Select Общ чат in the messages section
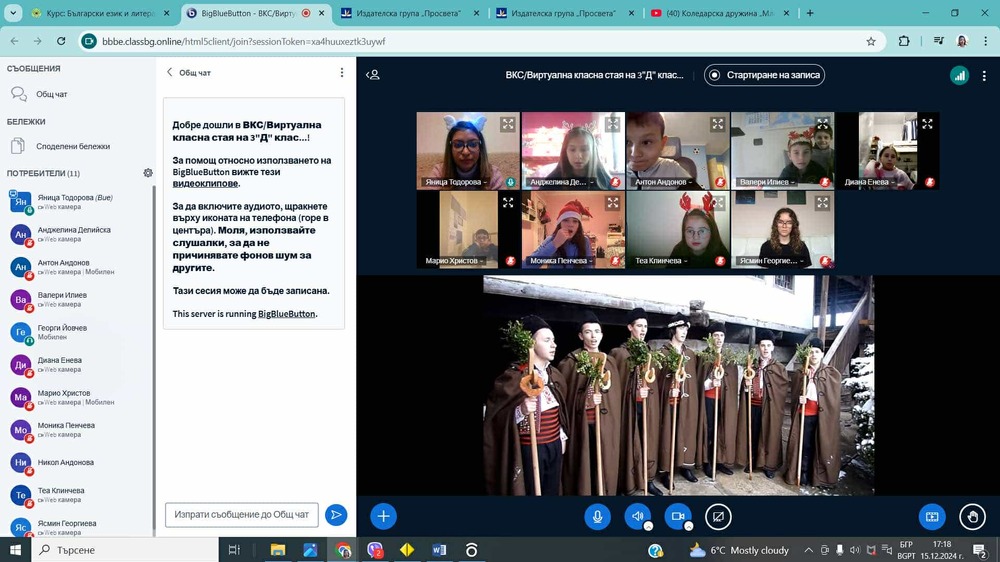This screenshot has width=1000, height=562. (x=52, y=94)
